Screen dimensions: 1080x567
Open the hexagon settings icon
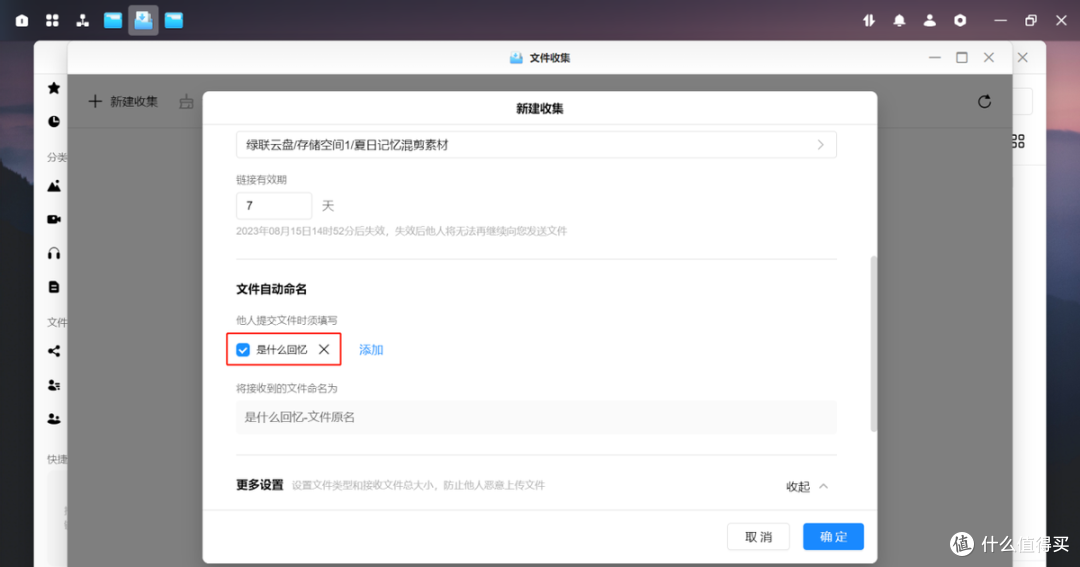point(960,21)
